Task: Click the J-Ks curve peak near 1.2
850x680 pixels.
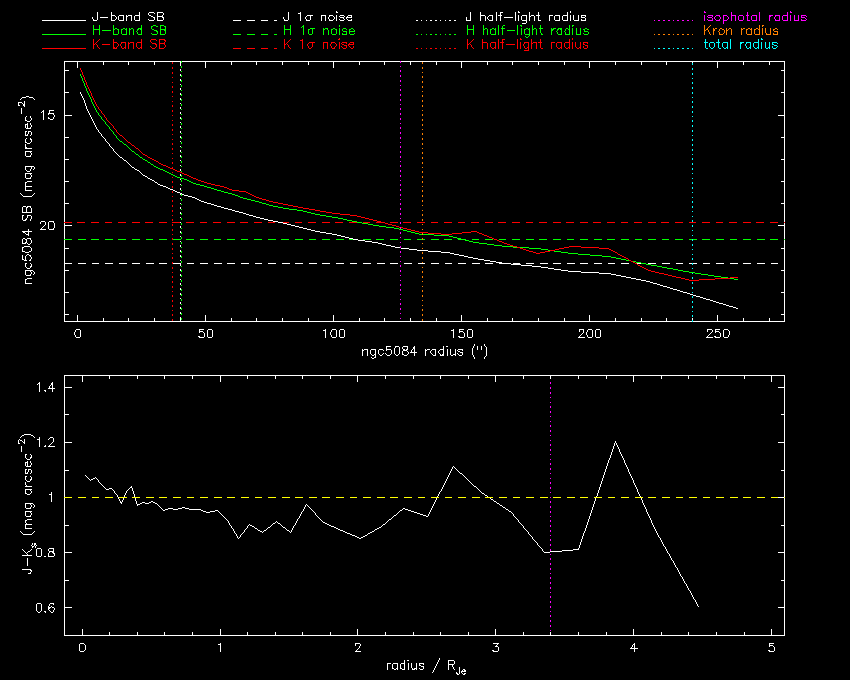Action: pyautogui.click(x=615, y=442)
